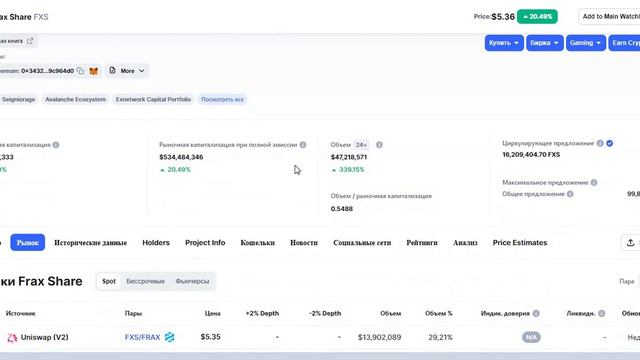Open the external link icon beside the whitepaper
This screenshot has height=360, width=640.
(30, 41)
